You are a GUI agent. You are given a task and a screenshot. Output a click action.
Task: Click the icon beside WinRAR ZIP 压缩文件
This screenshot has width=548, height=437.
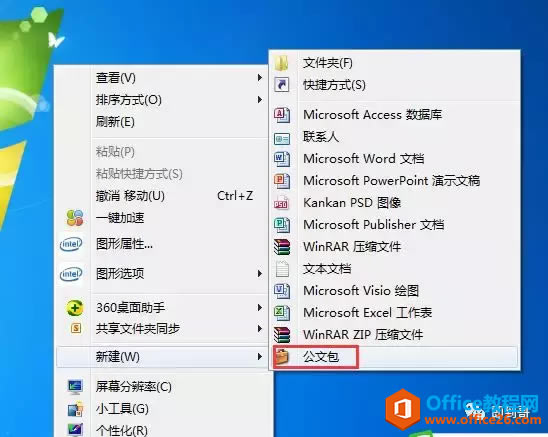pyautogui.click(x=282, y=335)
